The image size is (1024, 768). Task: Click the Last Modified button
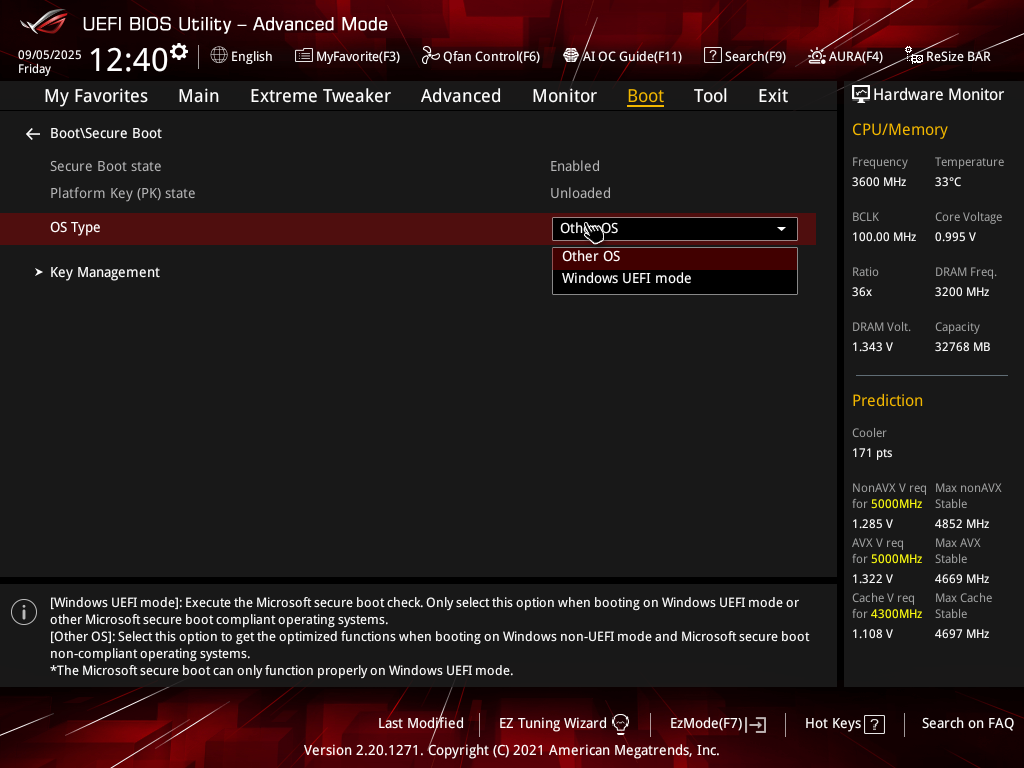point(421,724)
